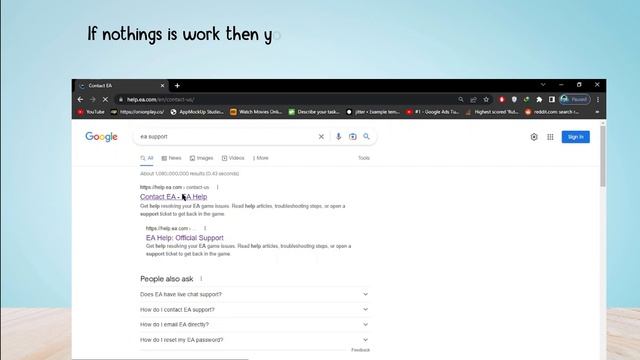
Task: Switch to the News tab
Action: click(x=171, y=158)
